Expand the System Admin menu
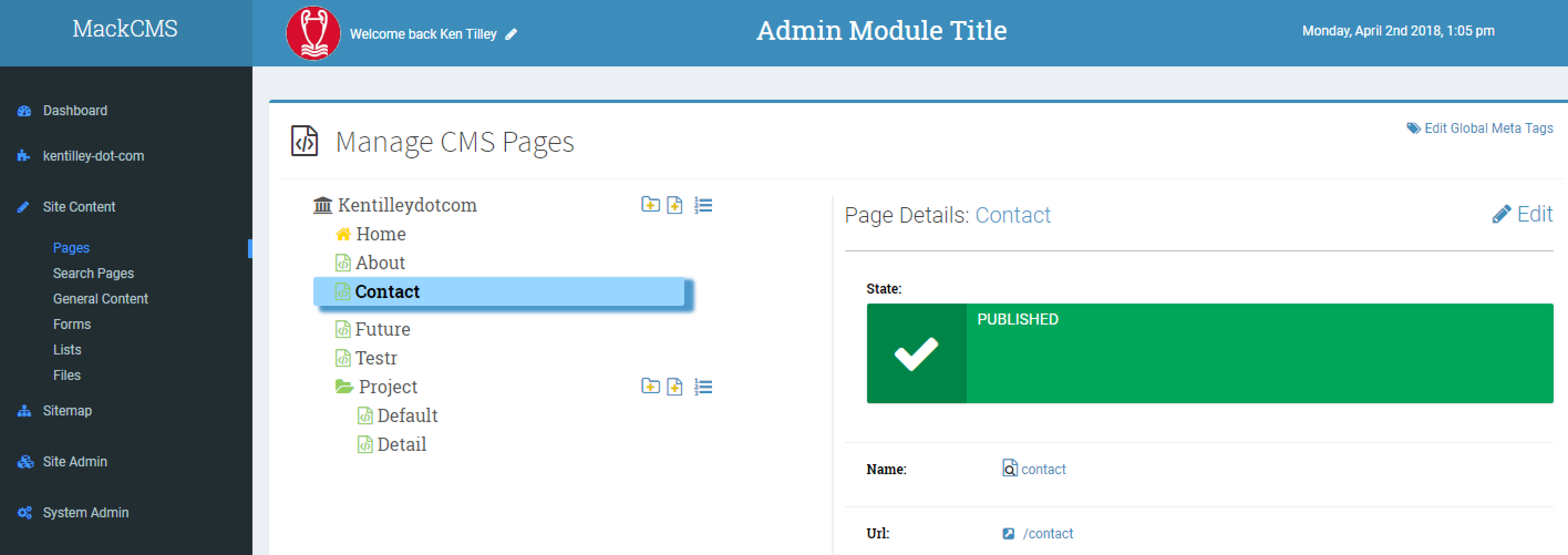This screenshot has width=1568, height=555. tap(86, 513)
